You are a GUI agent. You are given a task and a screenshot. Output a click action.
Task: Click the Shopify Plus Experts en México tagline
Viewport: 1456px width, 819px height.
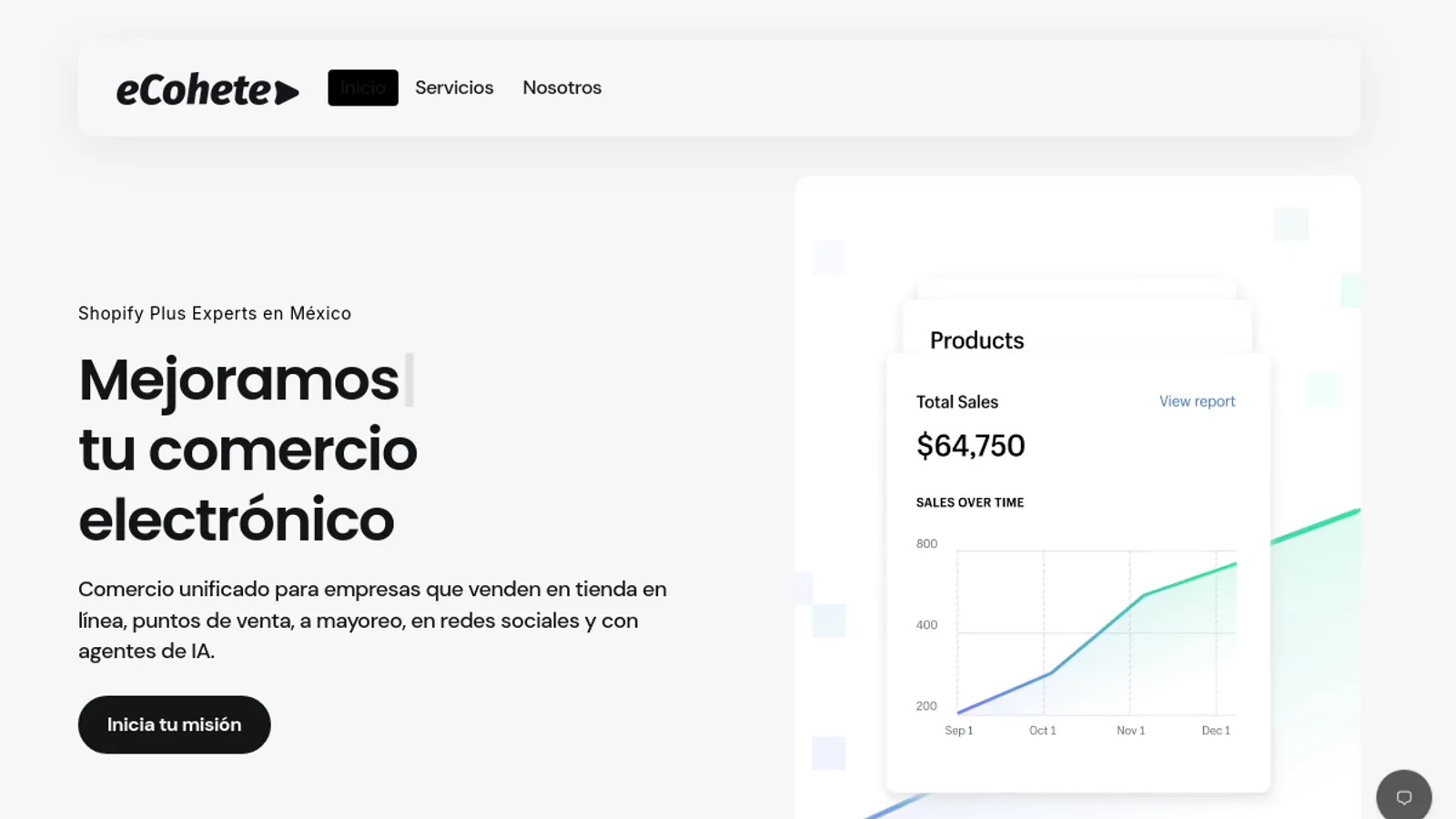click(215, 313)
